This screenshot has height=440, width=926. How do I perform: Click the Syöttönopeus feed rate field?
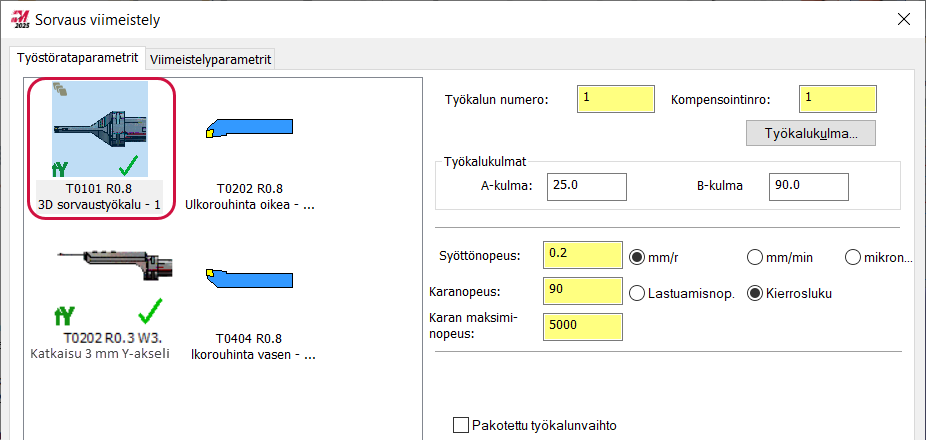[x=582, y=255]
